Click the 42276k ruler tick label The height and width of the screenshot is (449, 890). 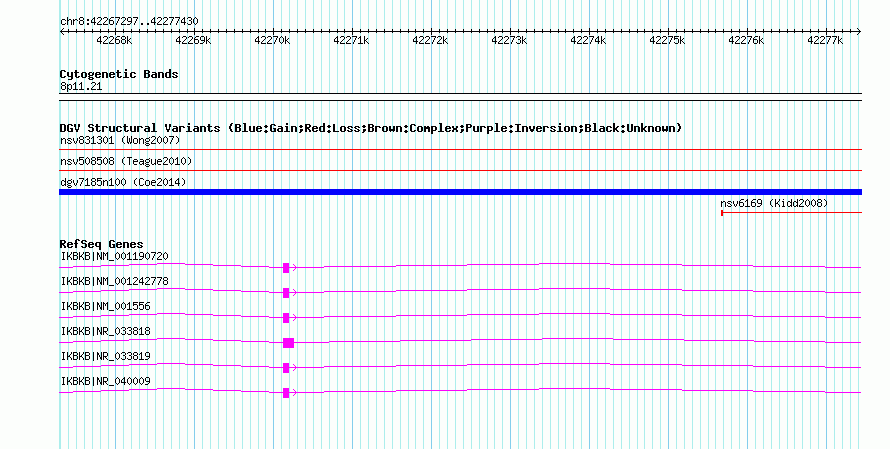click(746, 40)
